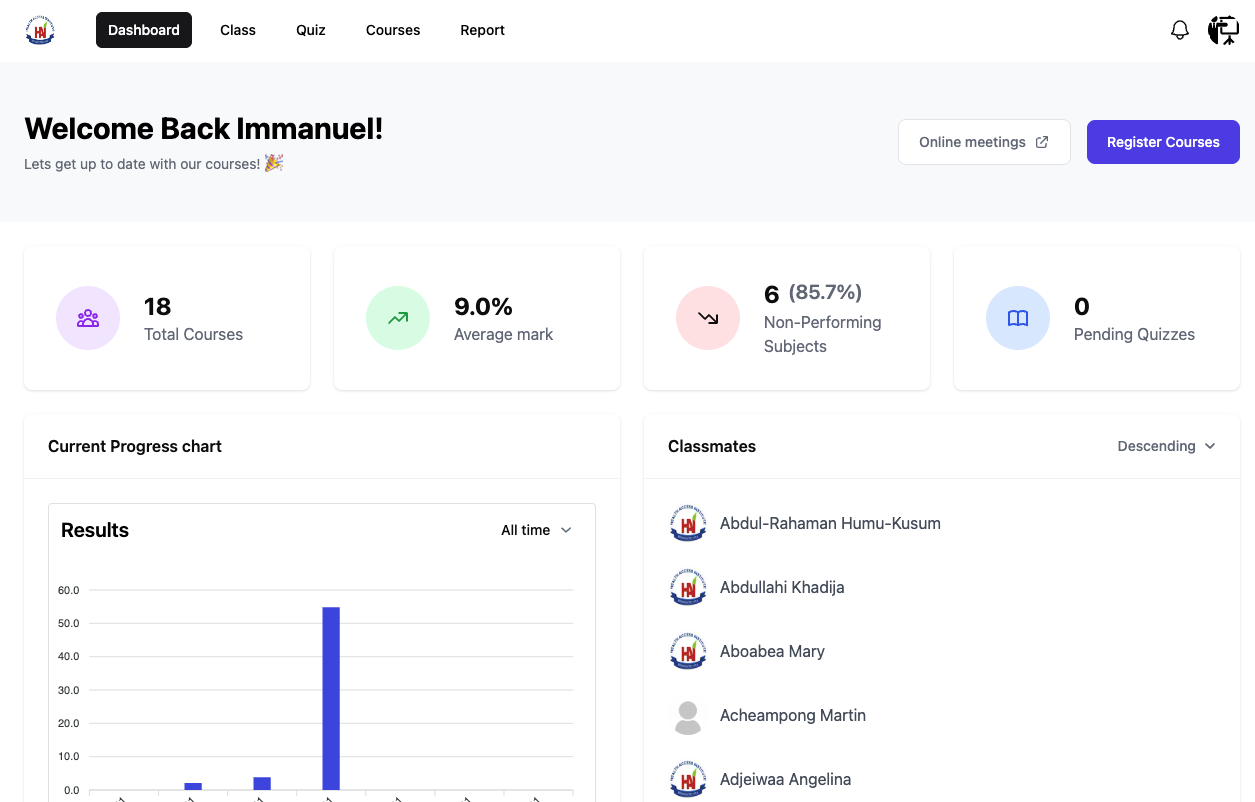1255x802 pixels.
Task: Expand the Descending sort dropdown
Action: [x=1166, y=446]
